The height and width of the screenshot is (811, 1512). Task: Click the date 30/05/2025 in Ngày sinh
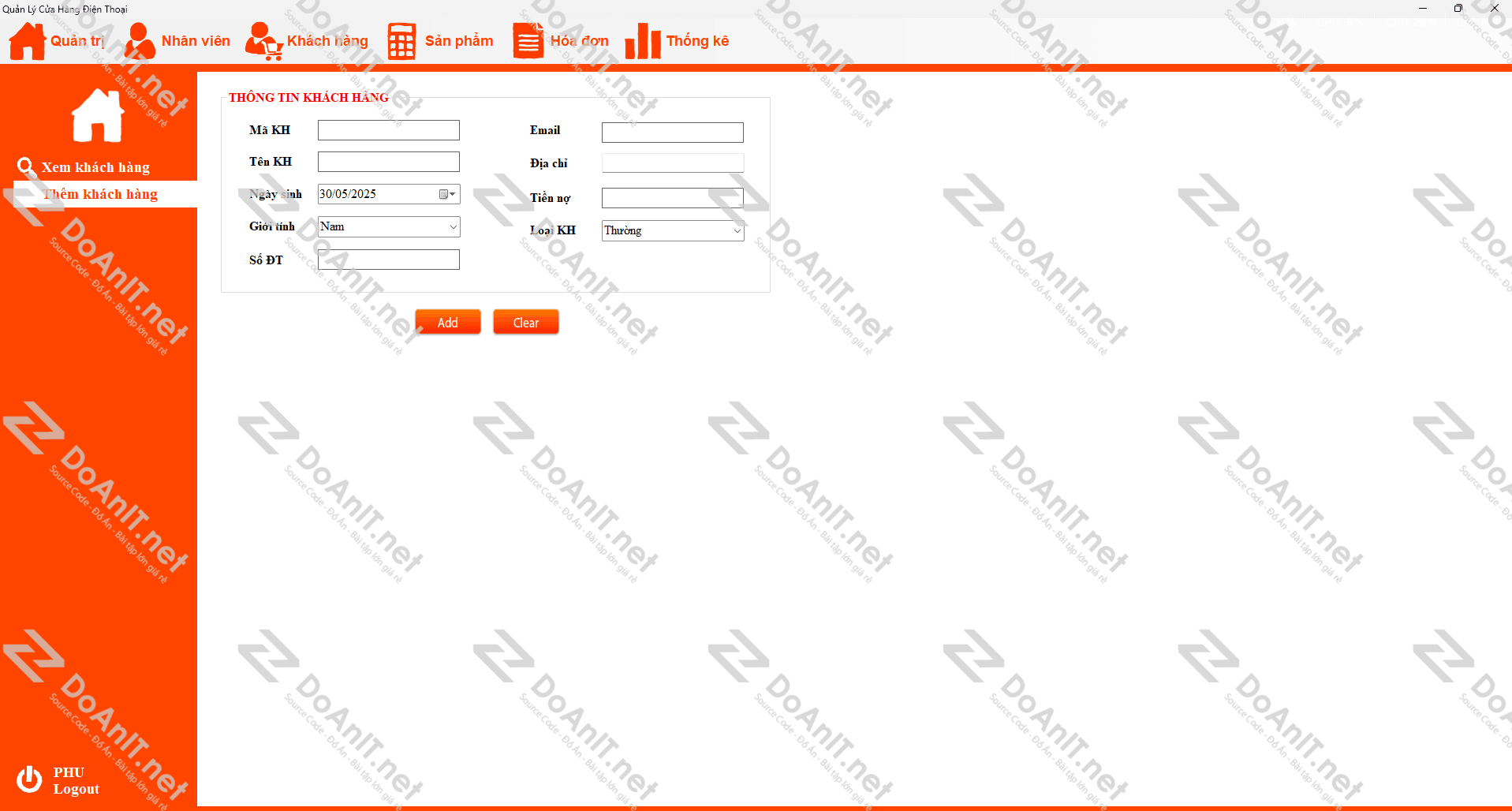348,194
